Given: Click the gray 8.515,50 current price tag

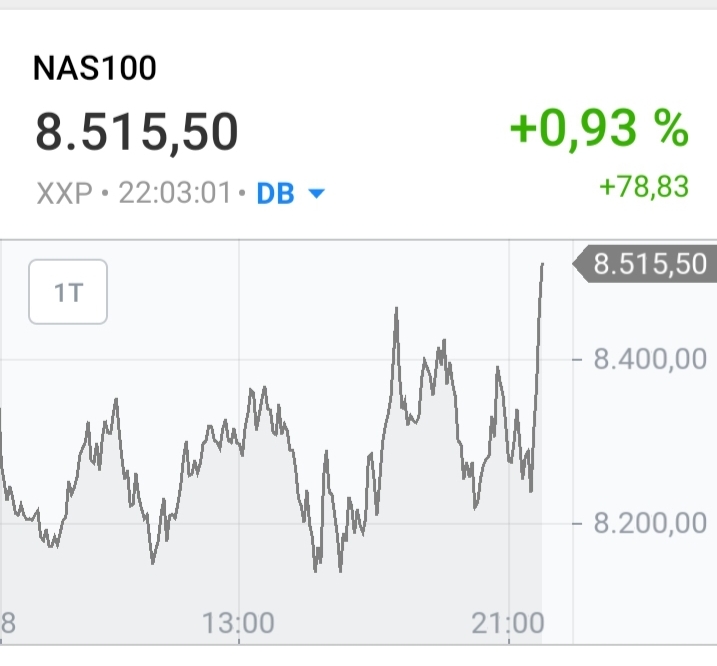Looking at the screenshot, I should (x=648, y=265).
